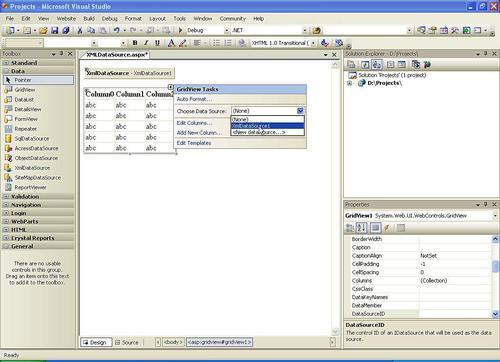Open ASP.NET Configuration icon

point(427,64)
